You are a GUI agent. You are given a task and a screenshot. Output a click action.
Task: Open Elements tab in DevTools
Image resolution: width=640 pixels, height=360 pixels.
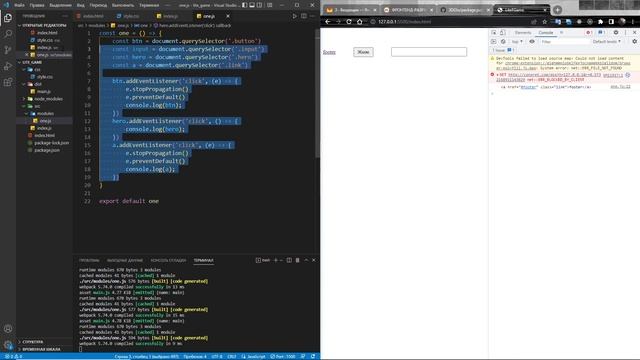pos(523,33)
